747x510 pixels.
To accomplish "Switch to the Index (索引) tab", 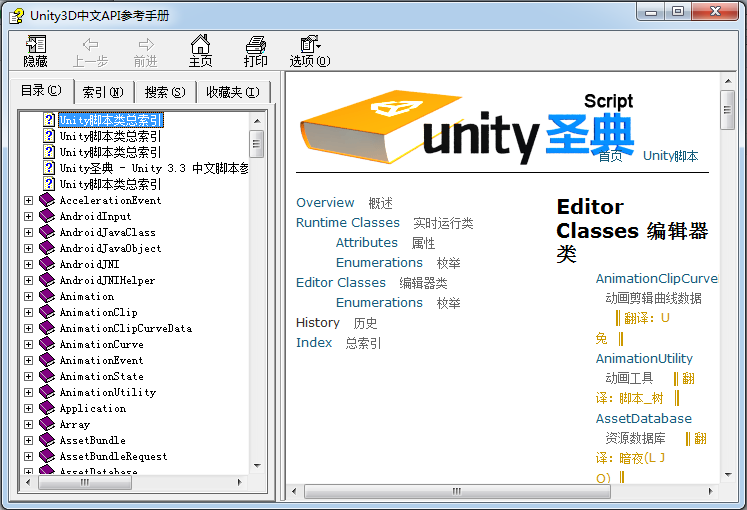I will click(103, 92).
